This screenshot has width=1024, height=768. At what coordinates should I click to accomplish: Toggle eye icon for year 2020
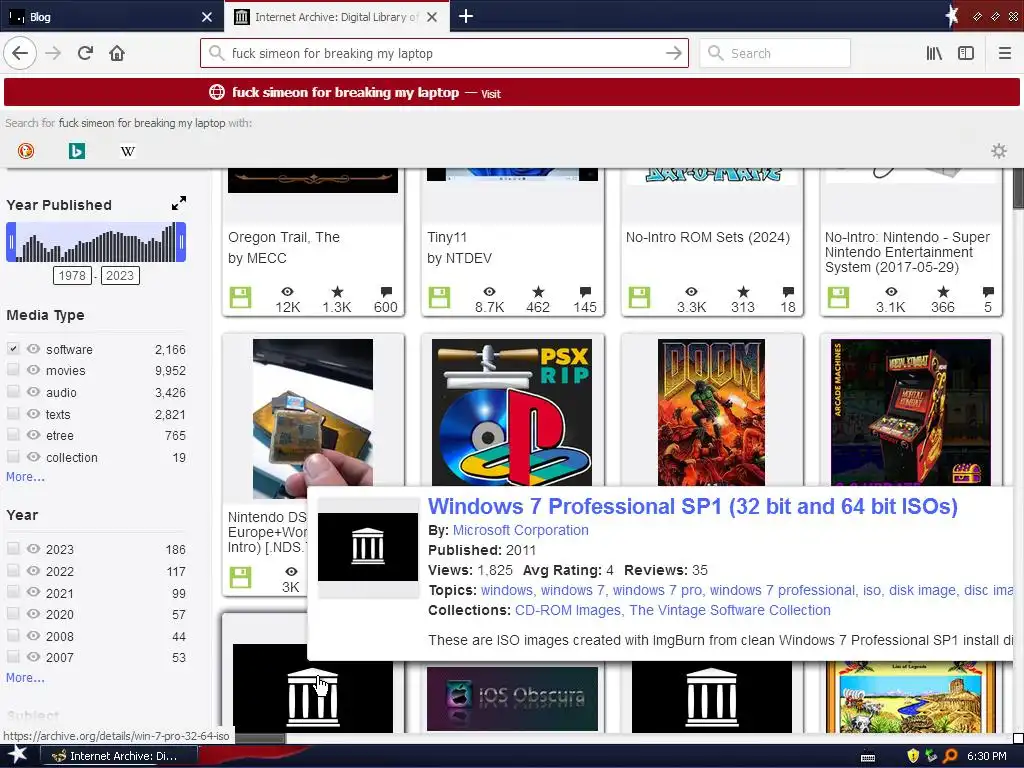(33, 614)
